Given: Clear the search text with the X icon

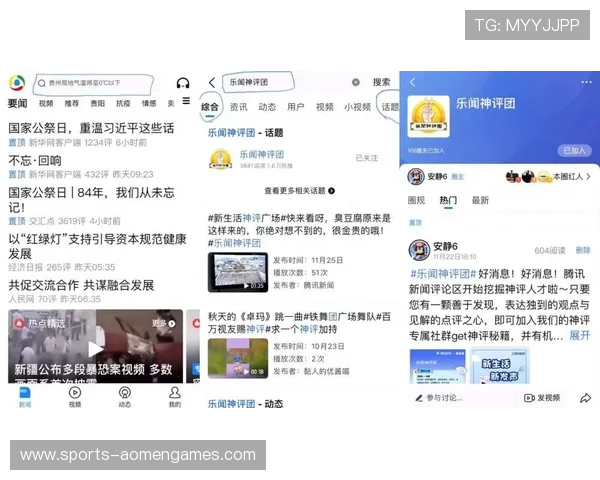Looking at the screenshot, I should pyautogui.click(x=355, y=82).
